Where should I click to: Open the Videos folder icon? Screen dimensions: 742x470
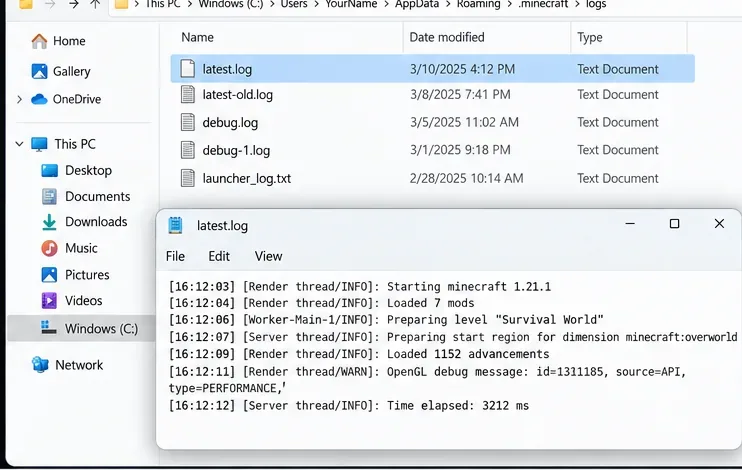pos(49,301)
